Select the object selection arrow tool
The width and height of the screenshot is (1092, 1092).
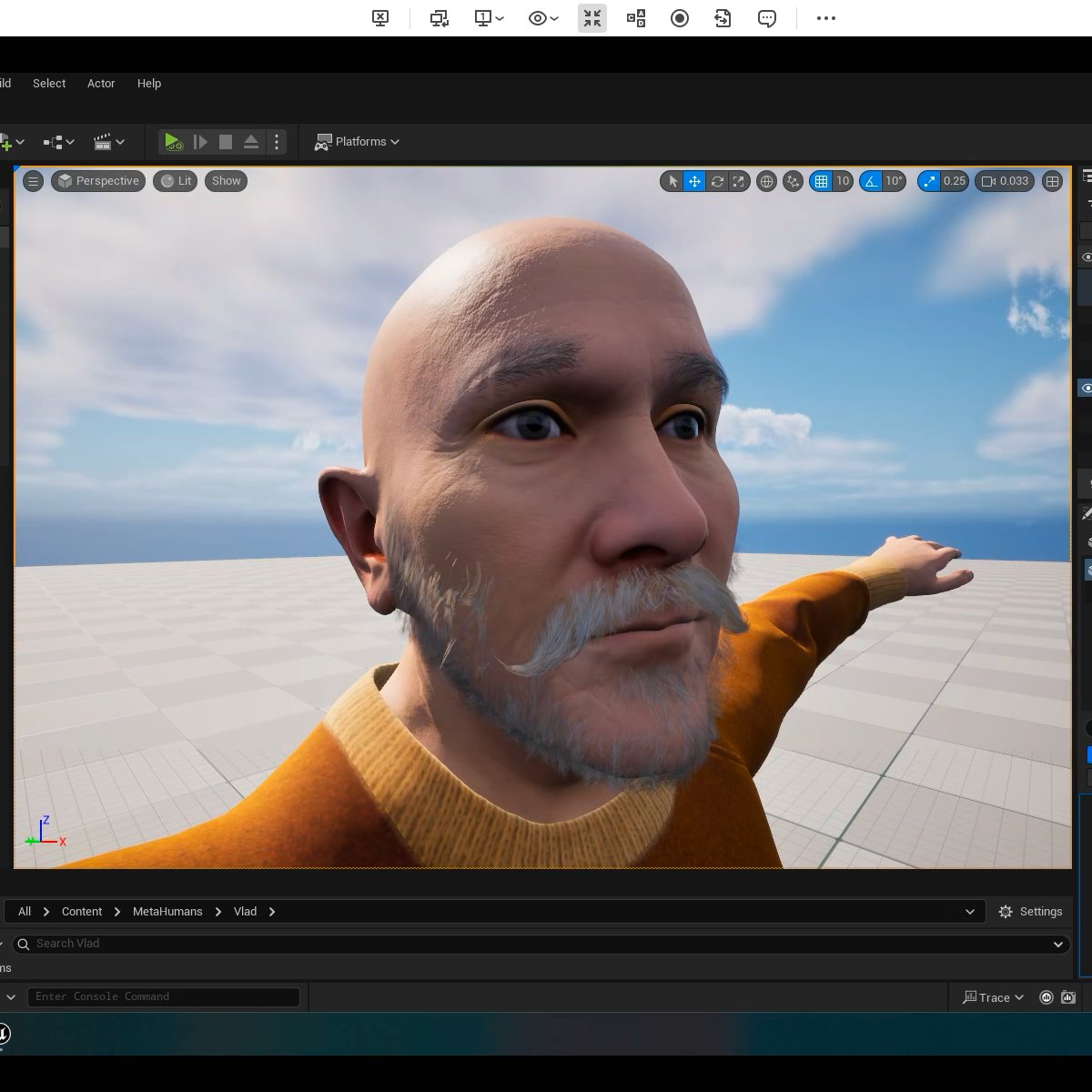672,181
